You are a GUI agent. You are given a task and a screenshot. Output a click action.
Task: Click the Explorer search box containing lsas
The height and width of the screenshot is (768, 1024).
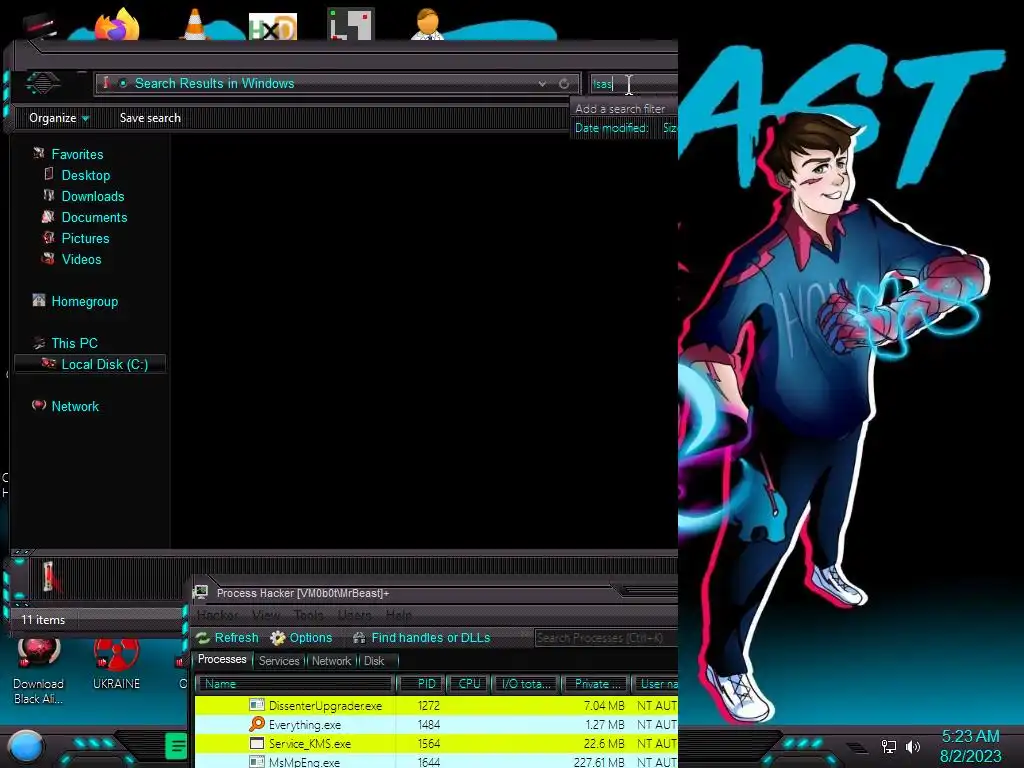point(633,84)
